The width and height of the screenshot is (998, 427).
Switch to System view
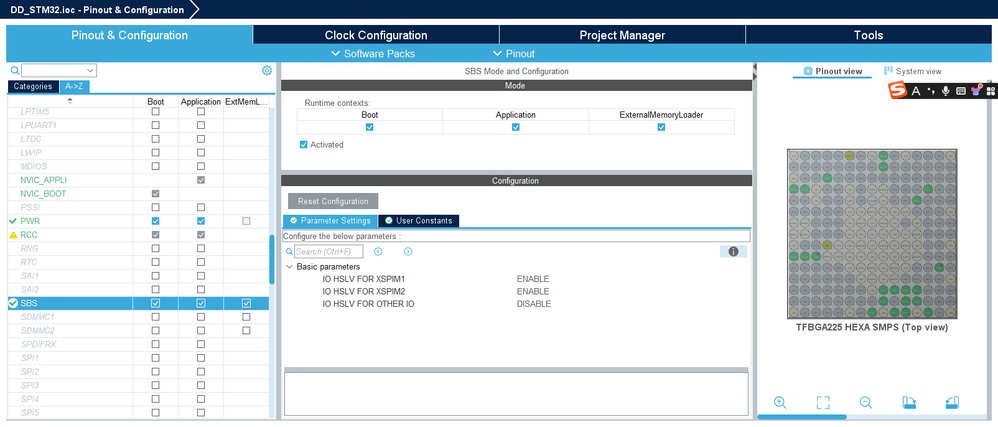coord(913,71)
